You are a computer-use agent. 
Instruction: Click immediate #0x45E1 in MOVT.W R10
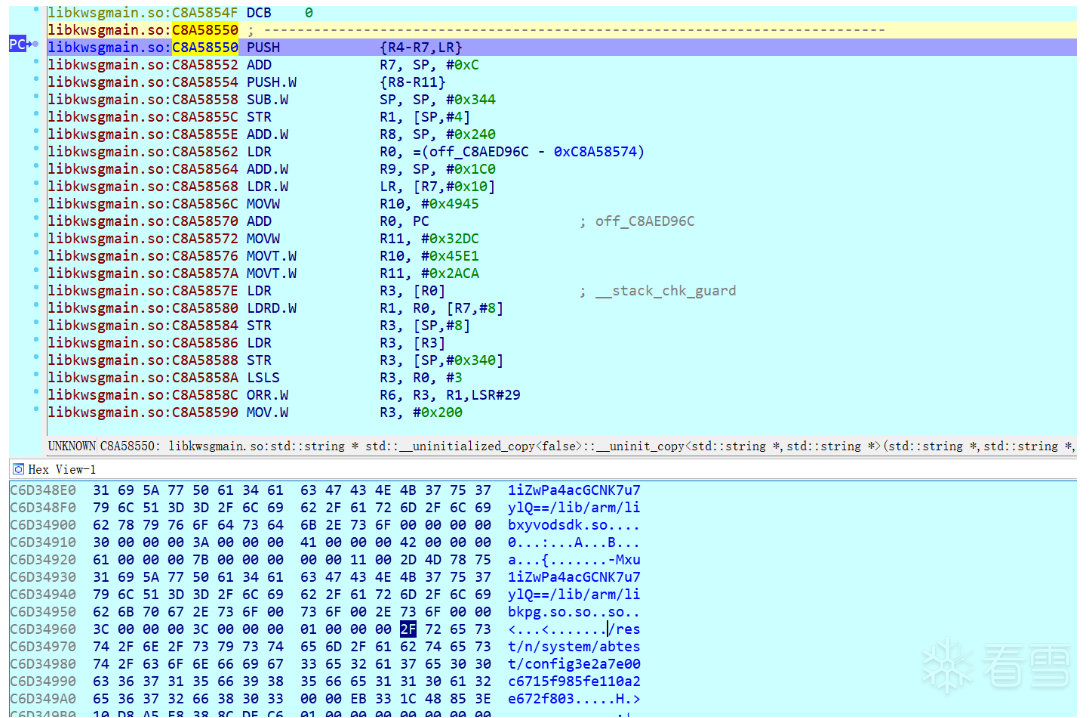450,256
